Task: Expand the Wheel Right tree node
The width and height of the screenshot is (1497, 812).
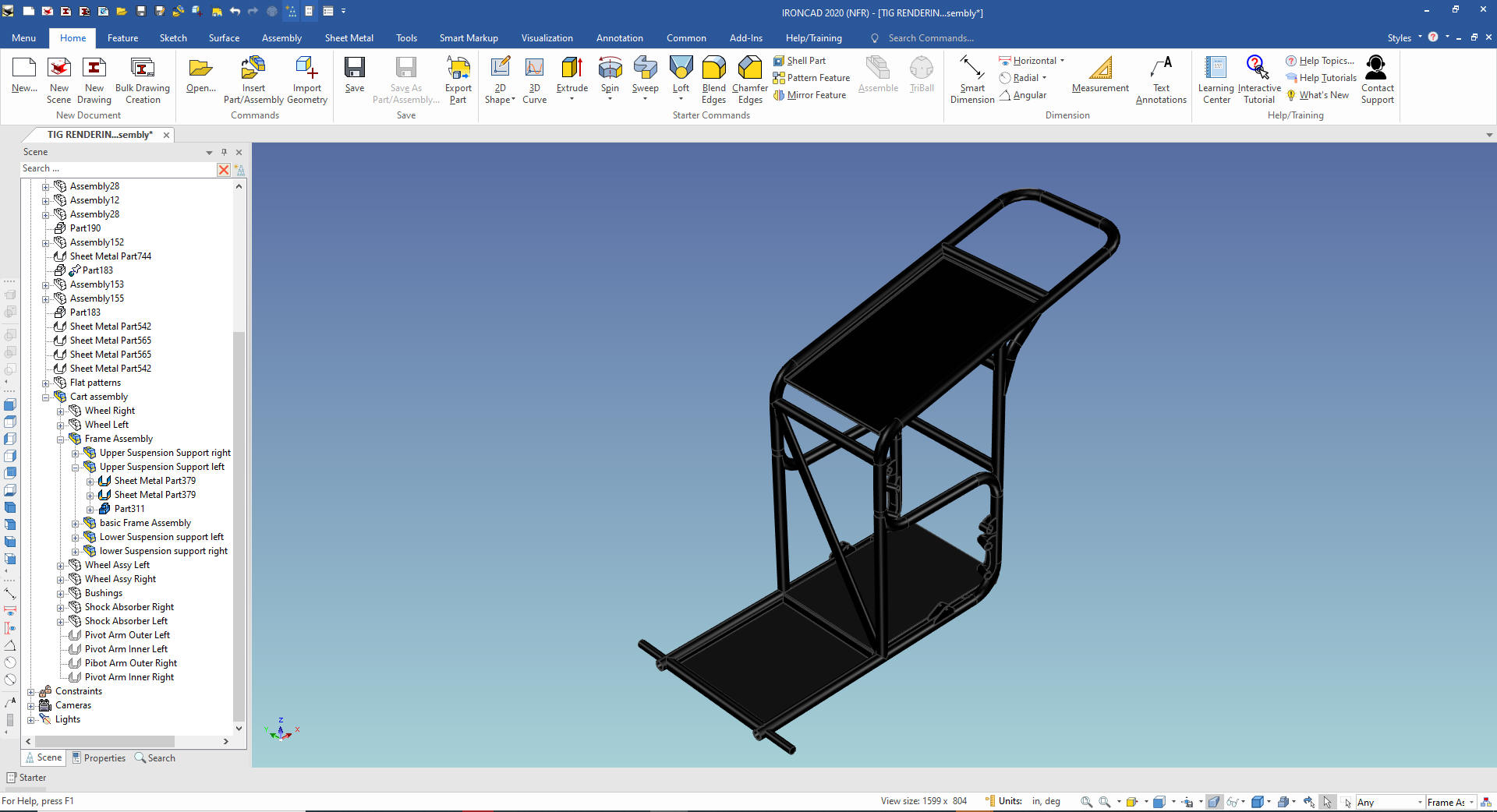Action: (61, 411)
